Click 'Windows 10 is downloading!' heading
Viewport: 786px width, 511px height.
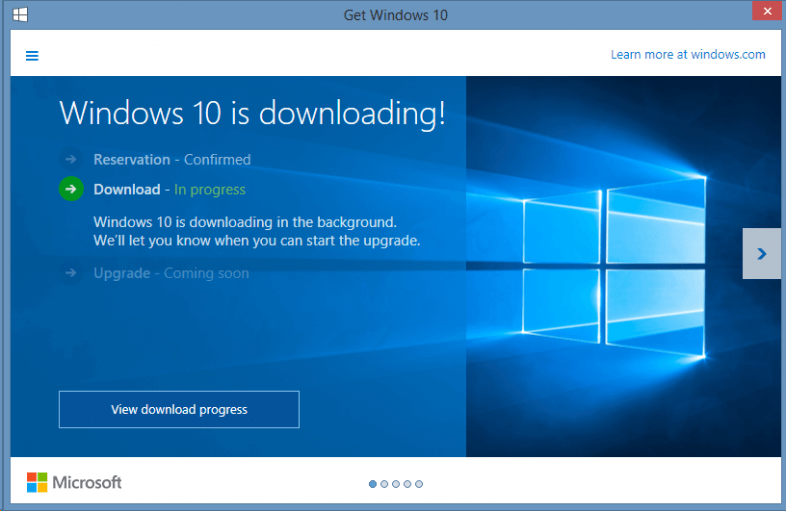[252, 113]
